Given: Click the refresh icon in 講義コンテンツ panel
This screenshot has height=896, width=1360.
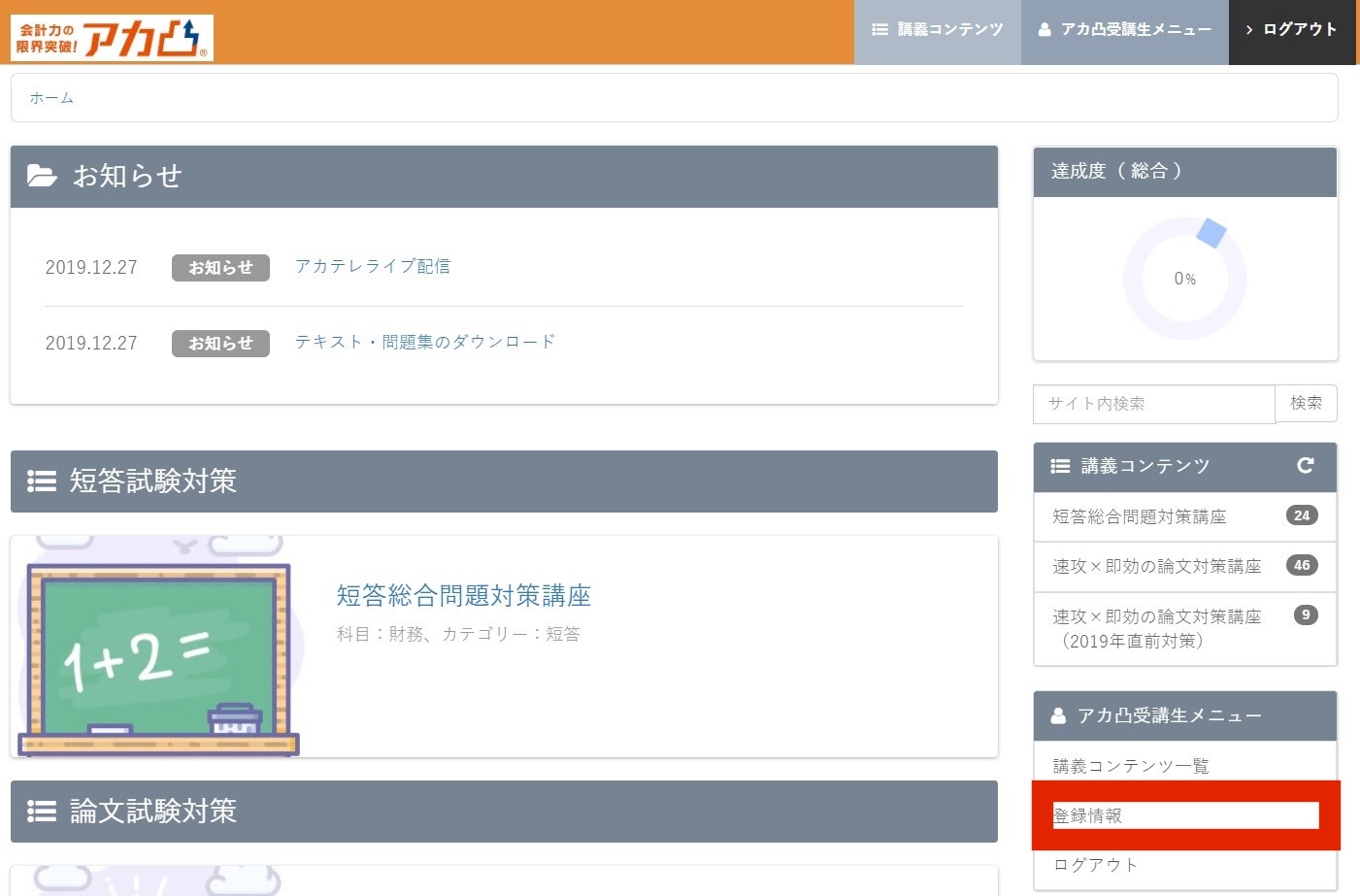Looking at the screenshot, I should (x=1306, y=466).
